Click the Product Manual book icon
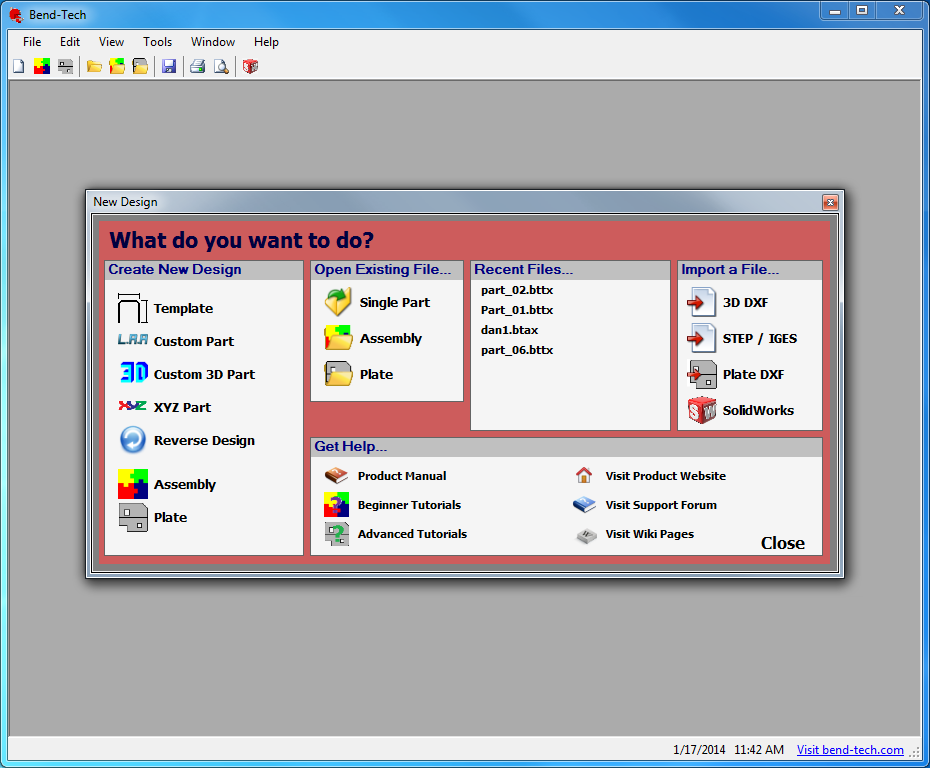This screenshot has height=768, width=930. pos(336,476)
